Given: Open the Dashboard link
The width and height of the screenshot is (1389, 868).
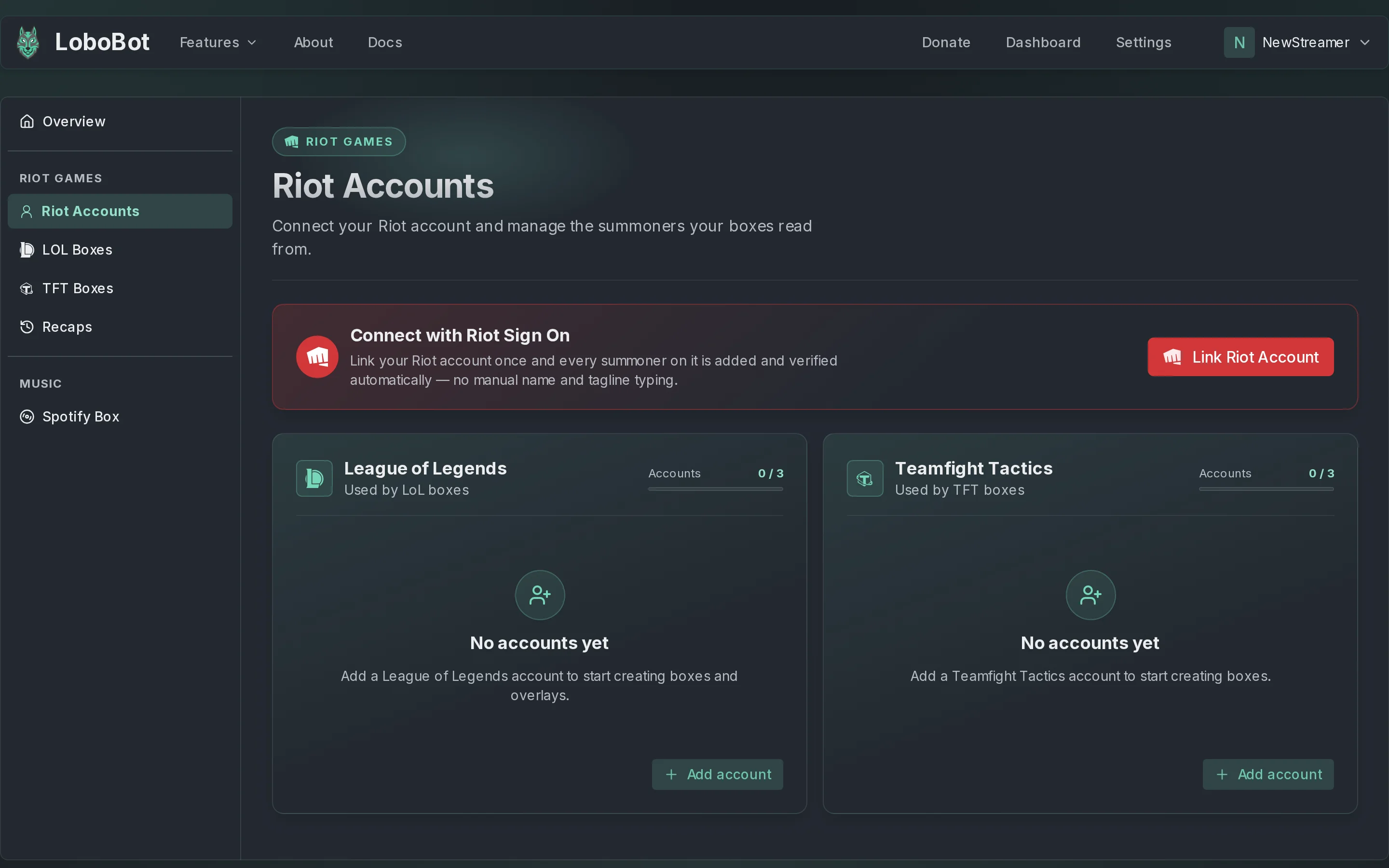Looking at the screenshot, I should (1043, 42).
